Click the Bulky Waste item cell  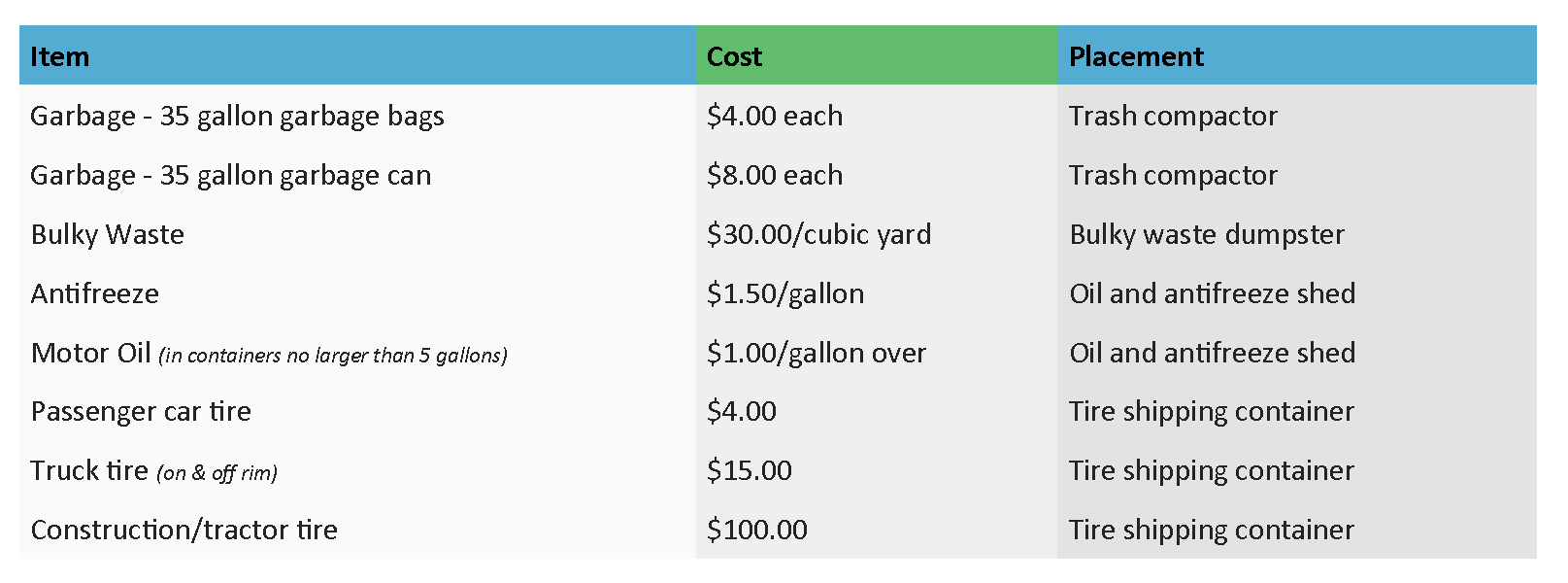pos(108,234)
